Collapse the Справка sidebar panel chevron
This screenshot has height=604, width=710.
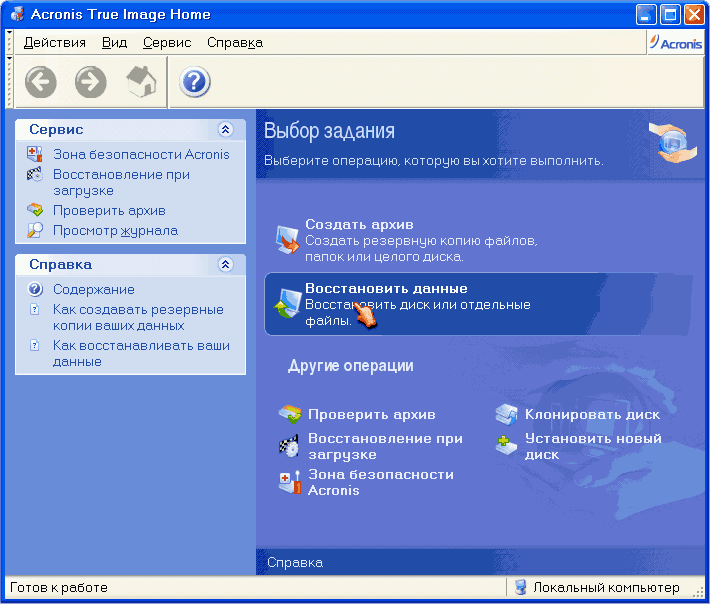pos(225,264)
